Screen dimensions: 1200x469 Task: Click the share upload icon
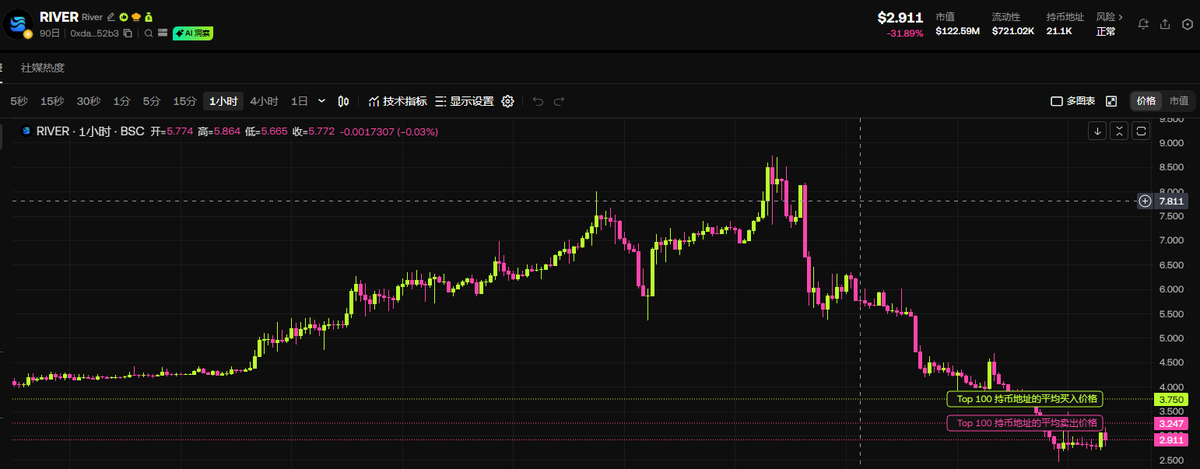1164,23
